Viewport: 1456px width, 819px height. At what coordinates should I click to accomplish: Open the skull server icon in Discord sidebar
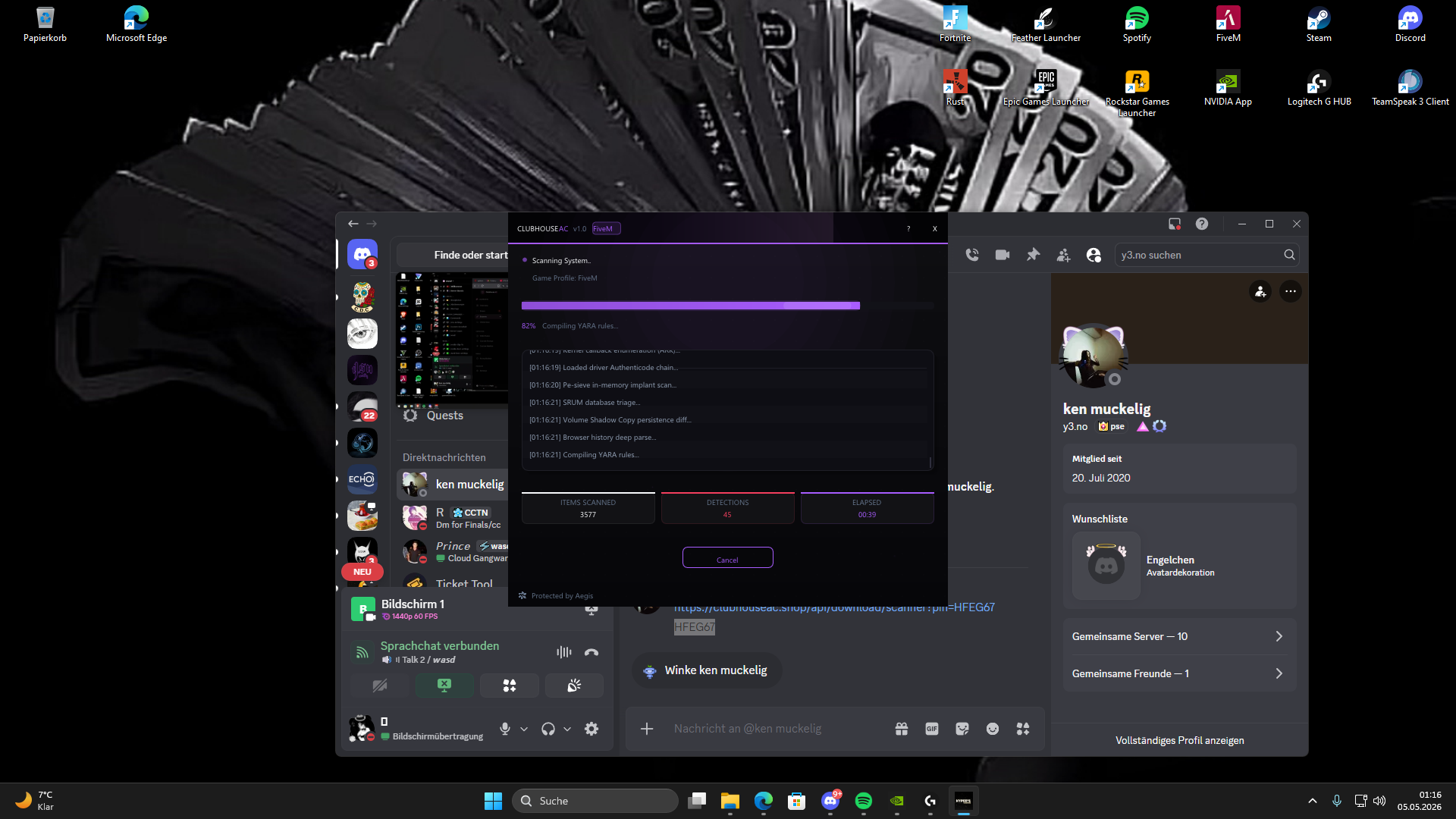coord(362,297)
